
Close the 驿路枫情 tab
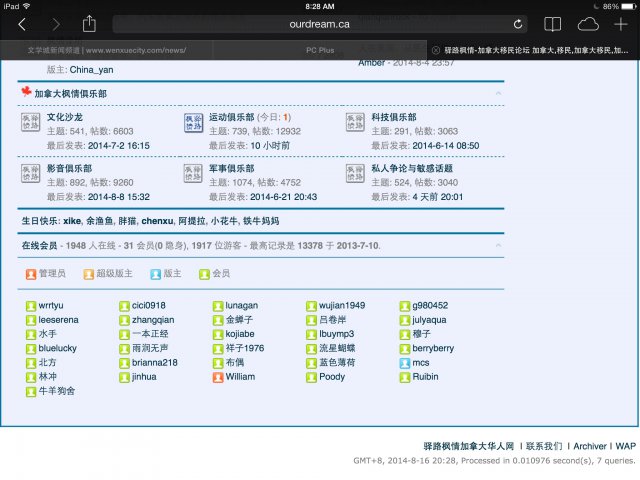(x=435, y=49)
